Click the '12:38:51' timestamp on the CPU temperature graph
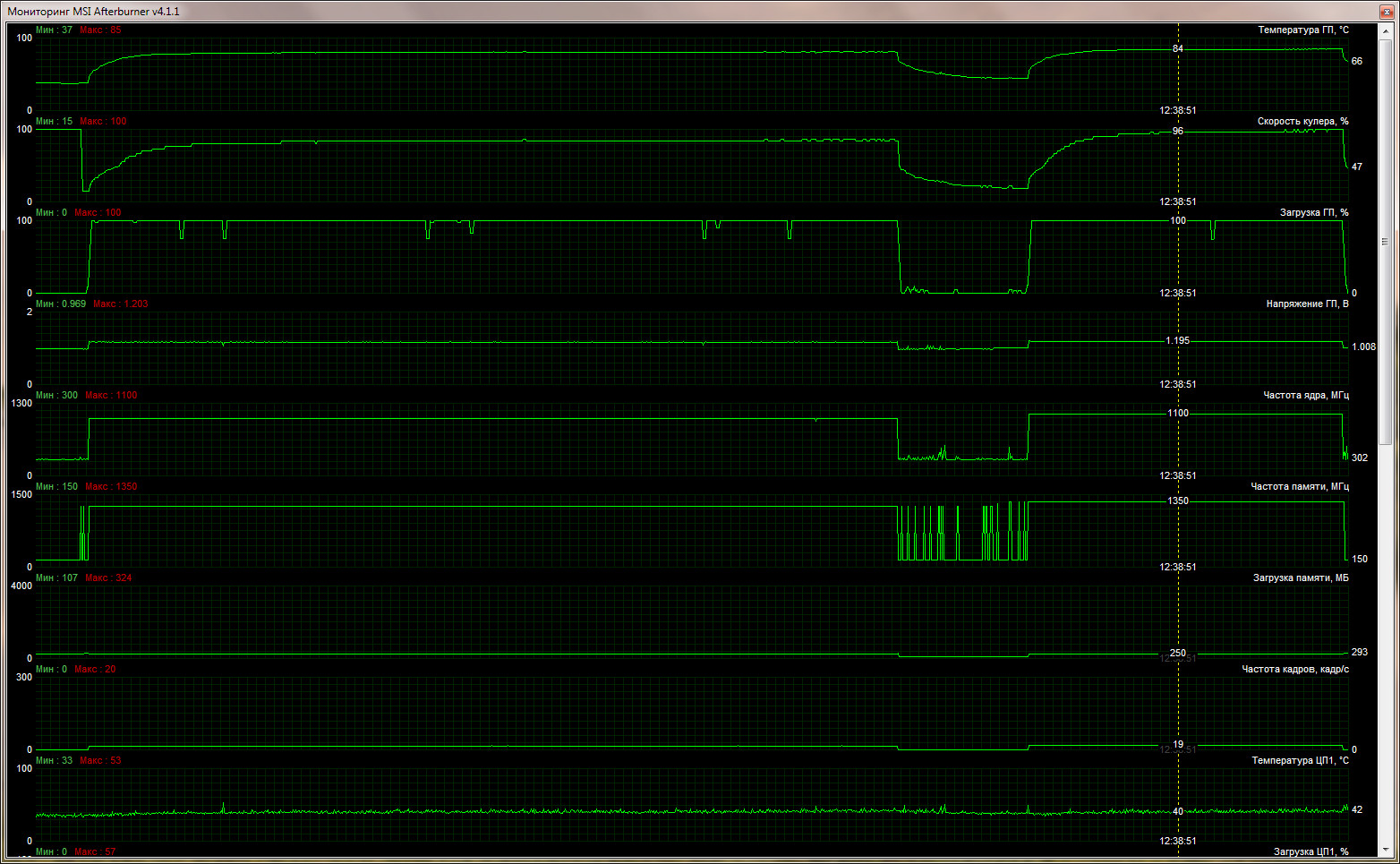 [1178, 842]
